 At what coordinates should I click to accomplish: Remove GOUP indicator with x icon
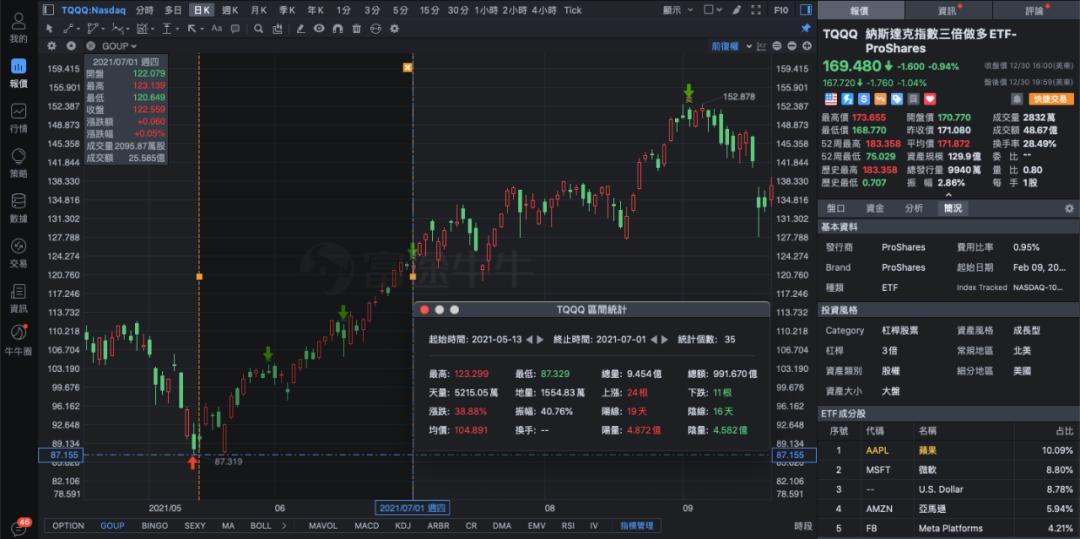point(90,46)
